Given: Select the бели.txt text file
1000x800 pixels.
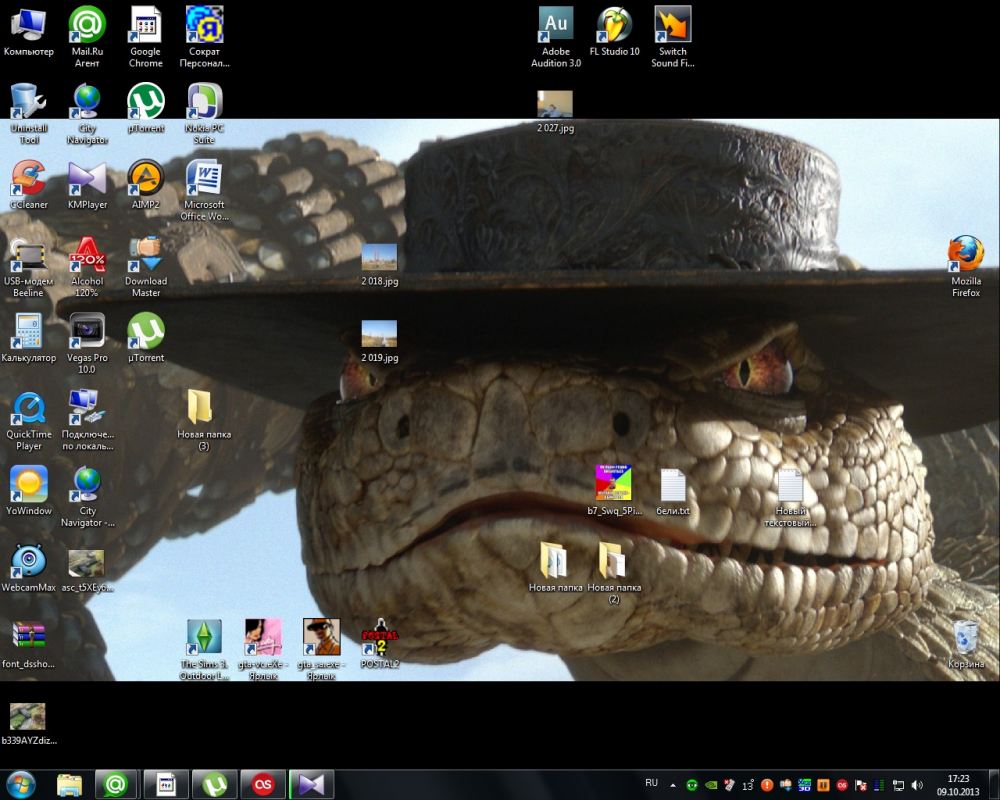Looking at the screenshot, I should click(x=673, y=491).
